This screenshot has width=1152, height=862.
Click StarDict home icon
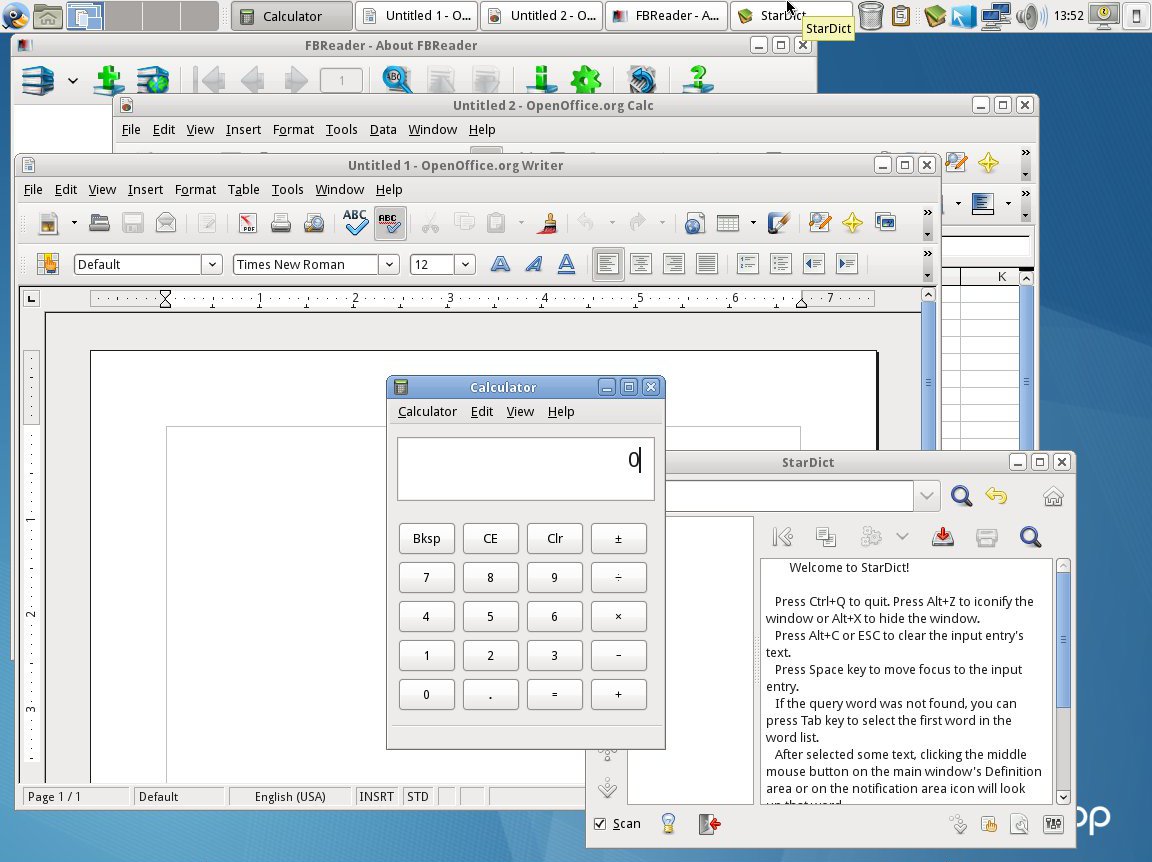tap(1052, 496)
